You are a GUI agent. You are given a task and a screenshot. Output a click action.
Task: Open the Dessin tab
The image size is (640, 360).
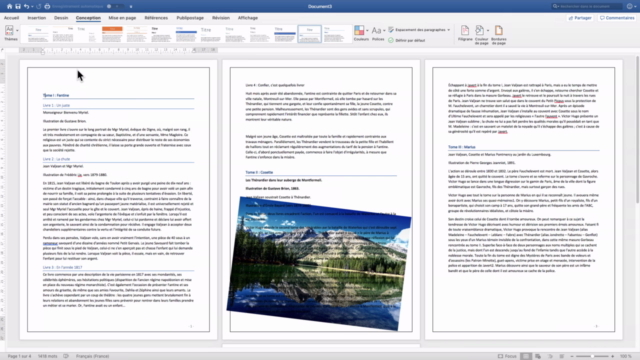coord(61,18)
